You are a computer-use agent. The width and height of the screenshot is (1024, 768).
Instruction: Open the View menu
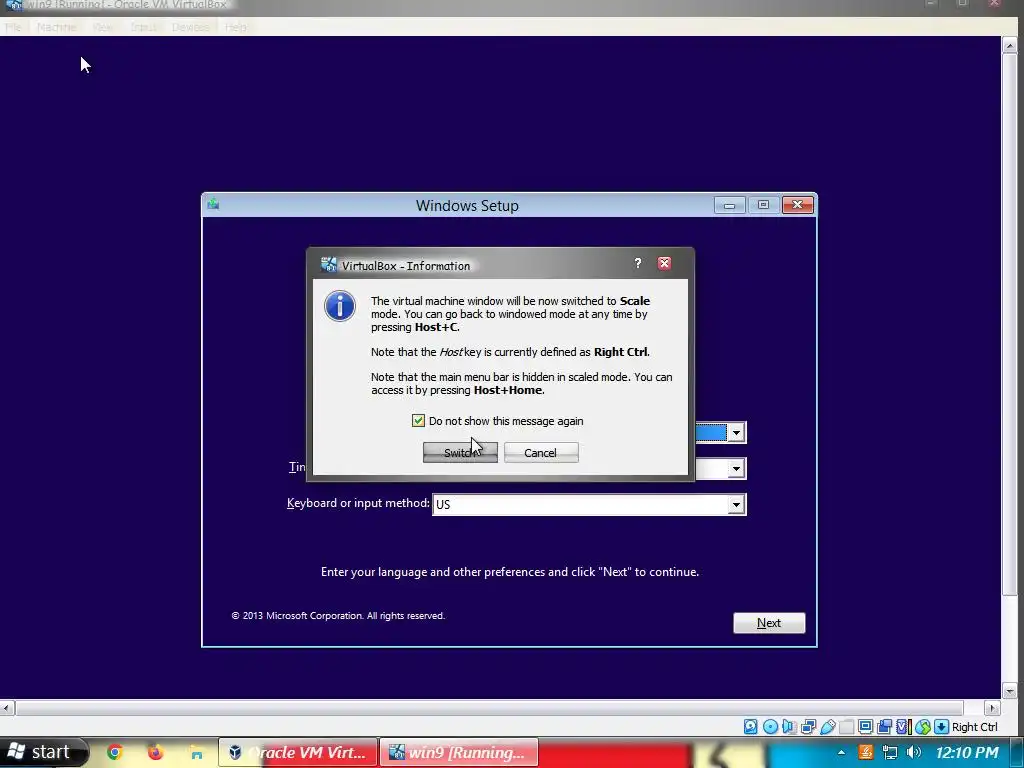coord(103,27)
